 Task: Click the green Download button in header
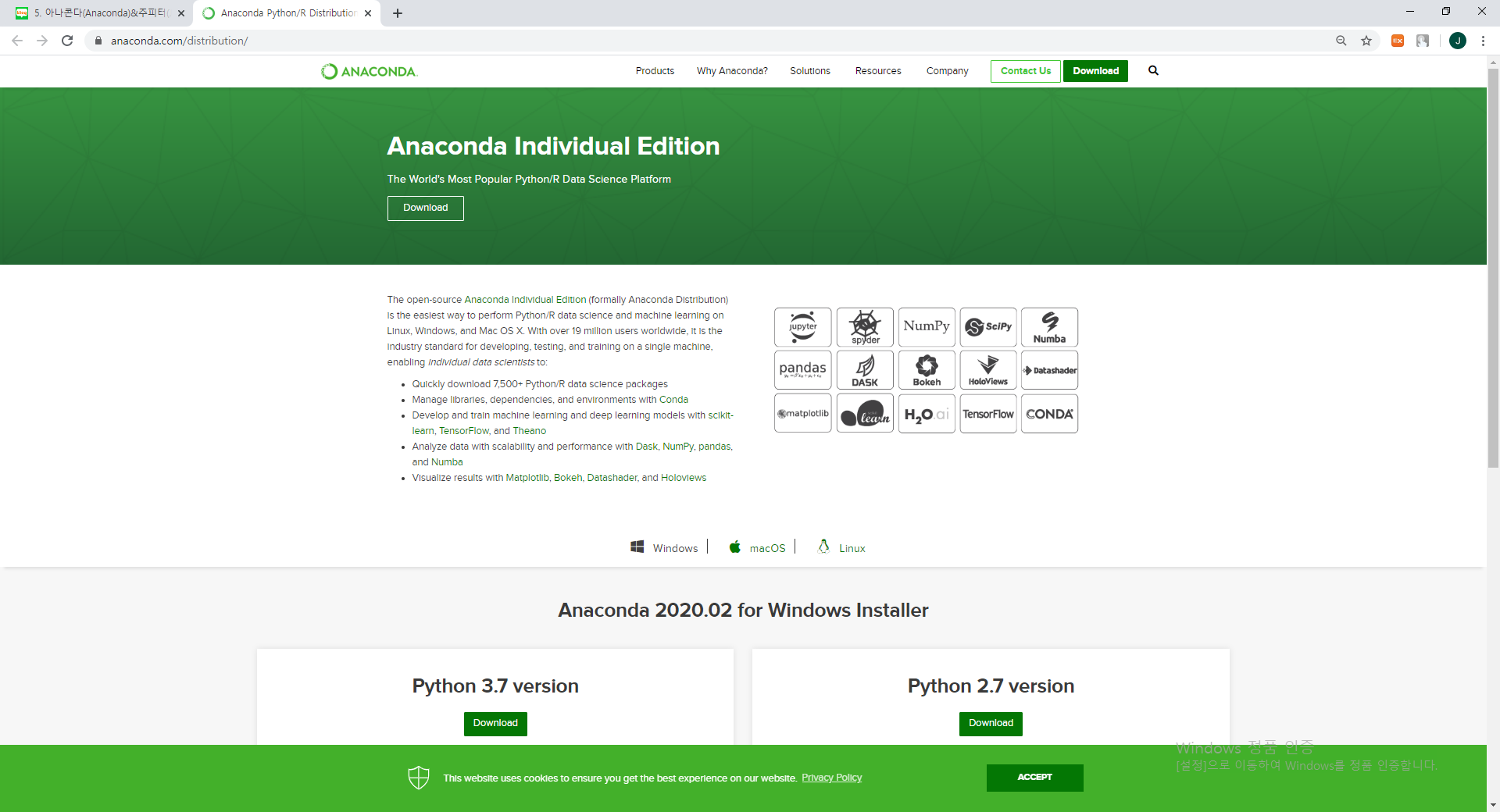[1095, 71]
